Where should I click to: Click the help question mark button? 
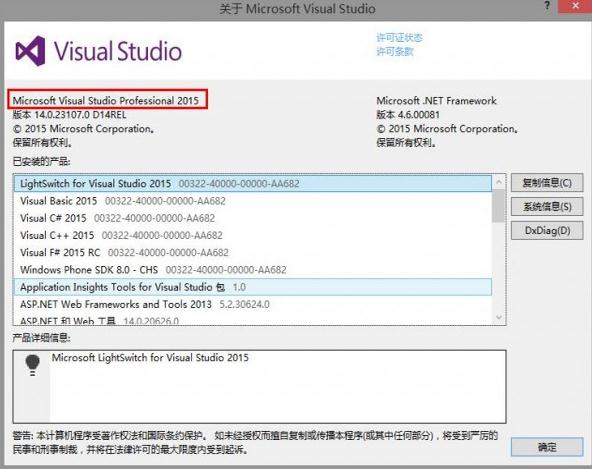click(x=547, y=6)
